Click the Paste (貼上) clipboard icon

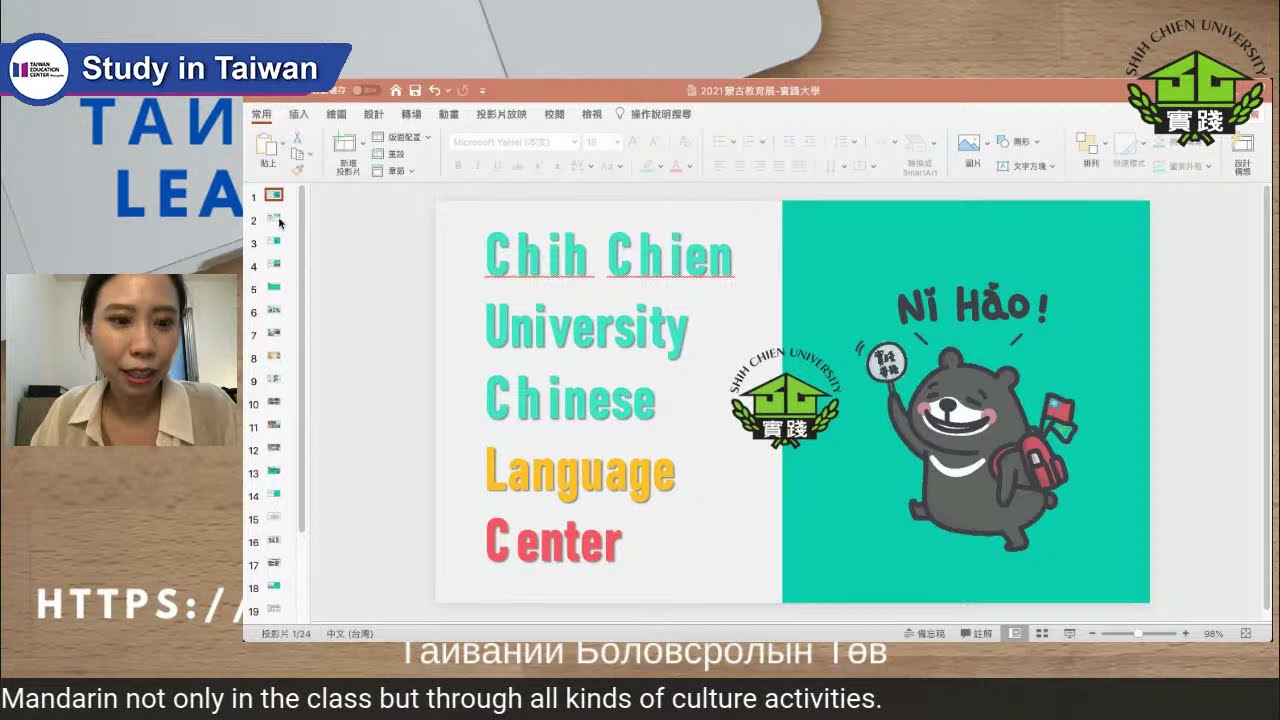click(x=267, y=144)
